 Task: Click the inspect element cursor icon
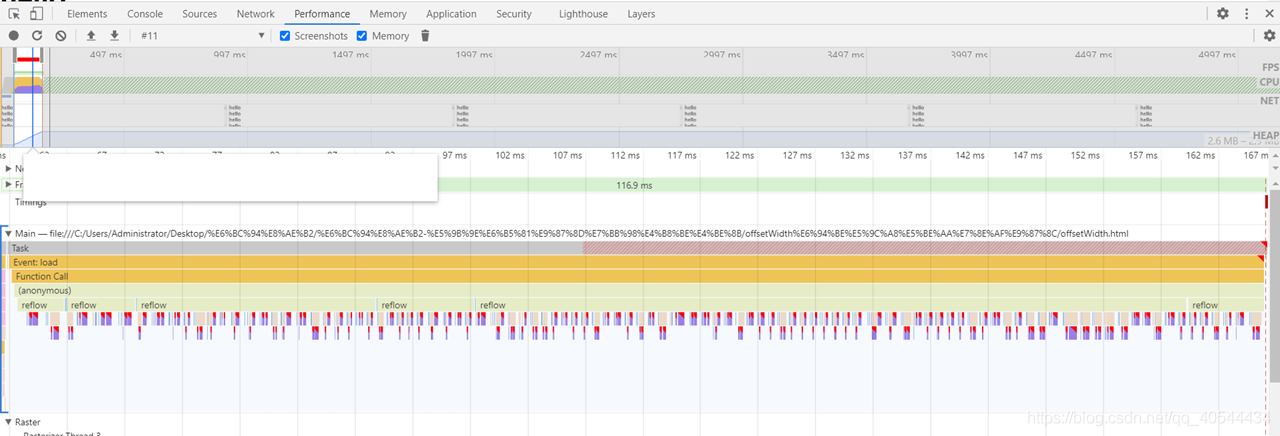click(x=14, y=14)
